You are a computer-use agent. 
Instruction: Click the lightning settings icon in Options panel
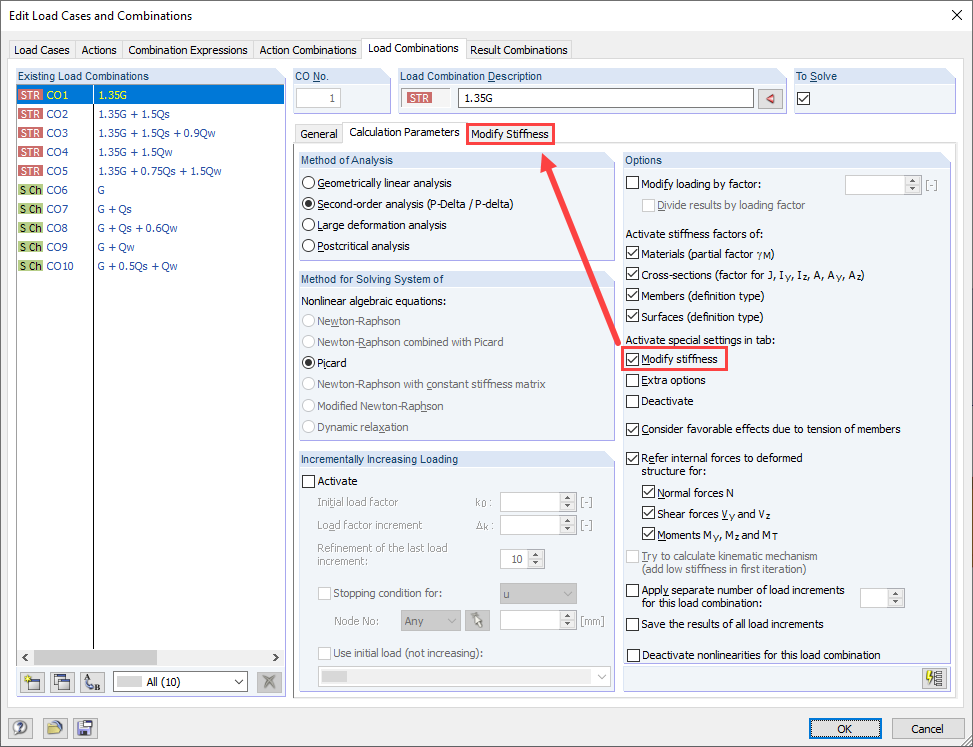pyautogui.click(x=934, y=678)
